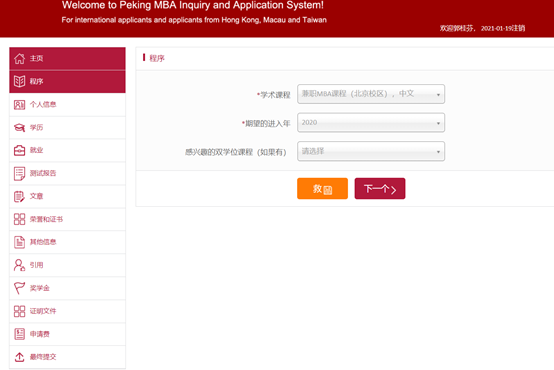Image resolution: width=554 pixels, height=370 pixels.
Task: Open the 最终提交 section
Action: point(67,357)
